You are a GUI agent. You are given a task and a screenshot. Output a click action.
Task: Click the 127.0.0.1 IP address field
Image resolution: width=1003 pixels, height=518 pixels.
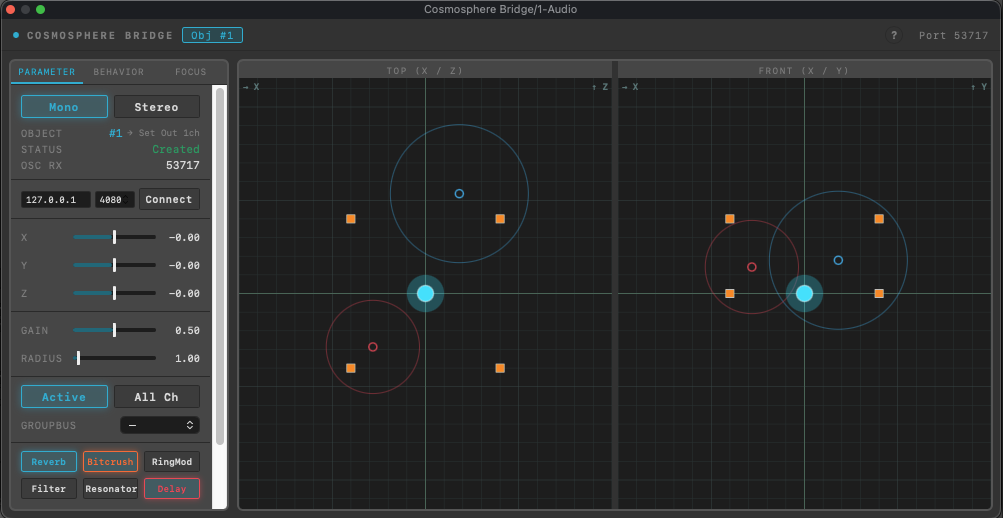click(56, 200)
